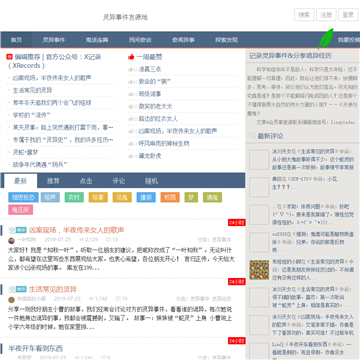Open the 微笑的老太太 link
This screenshot has width=360, height=360.
coord(155,106)
